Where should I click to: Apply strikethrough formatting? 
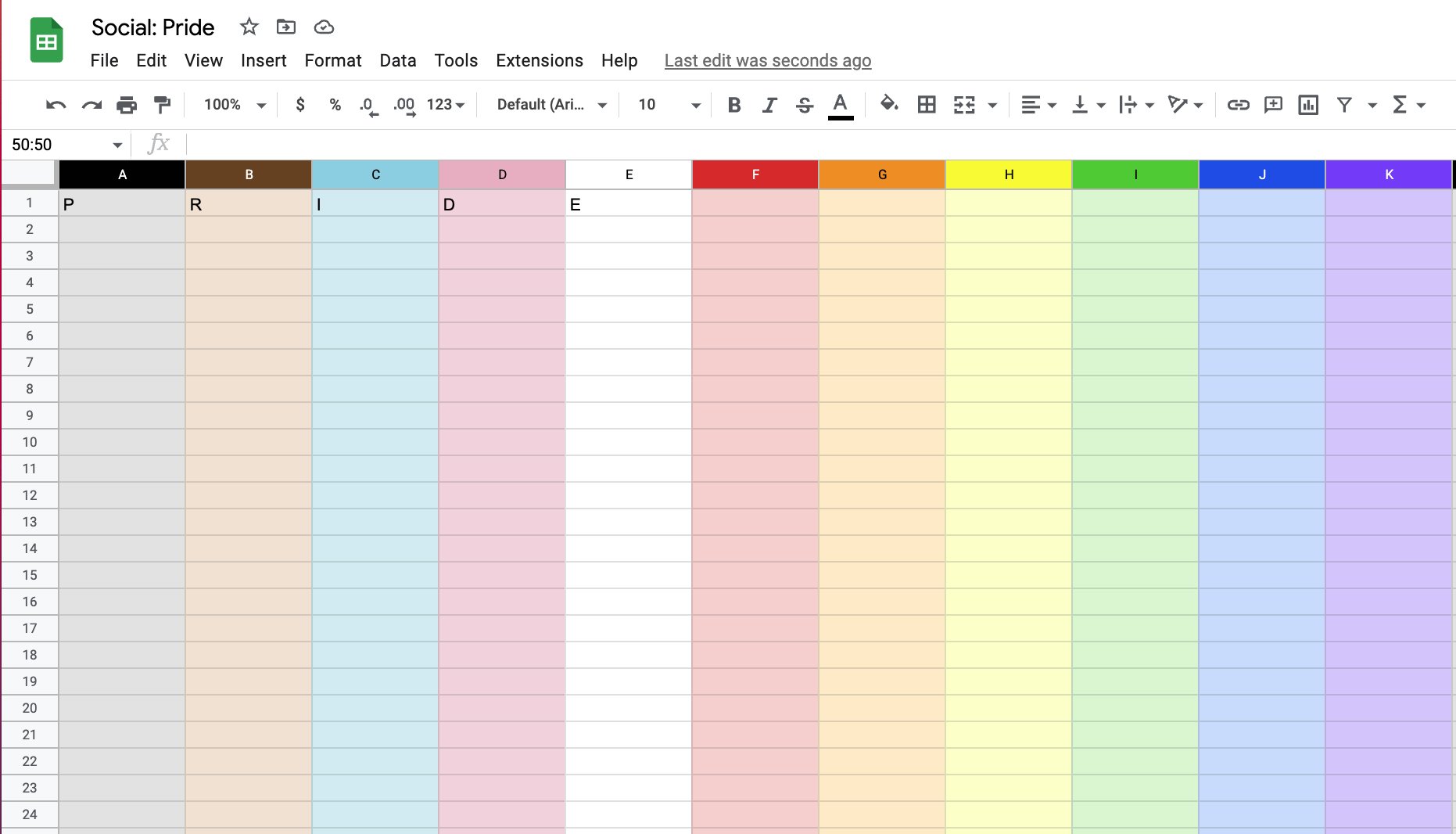tap(804, 104)
